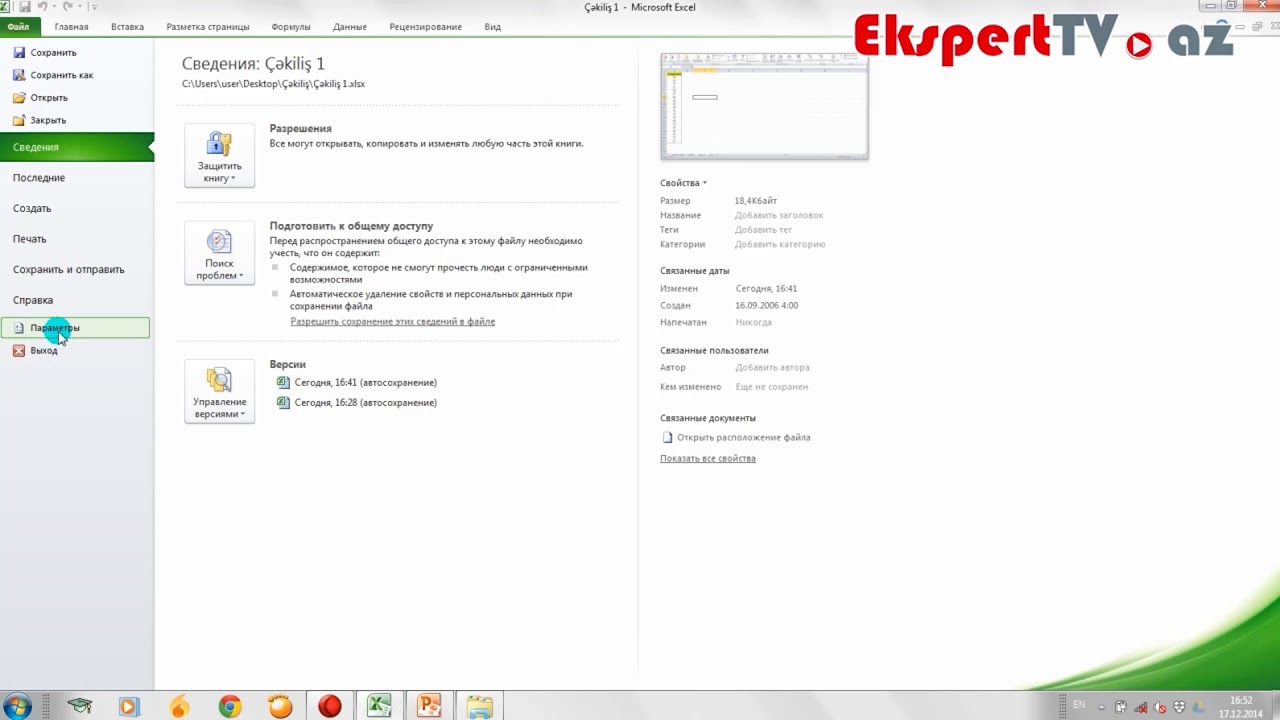Click the Excel taskbar icon
1280x720 pixels.
[380, 706]
